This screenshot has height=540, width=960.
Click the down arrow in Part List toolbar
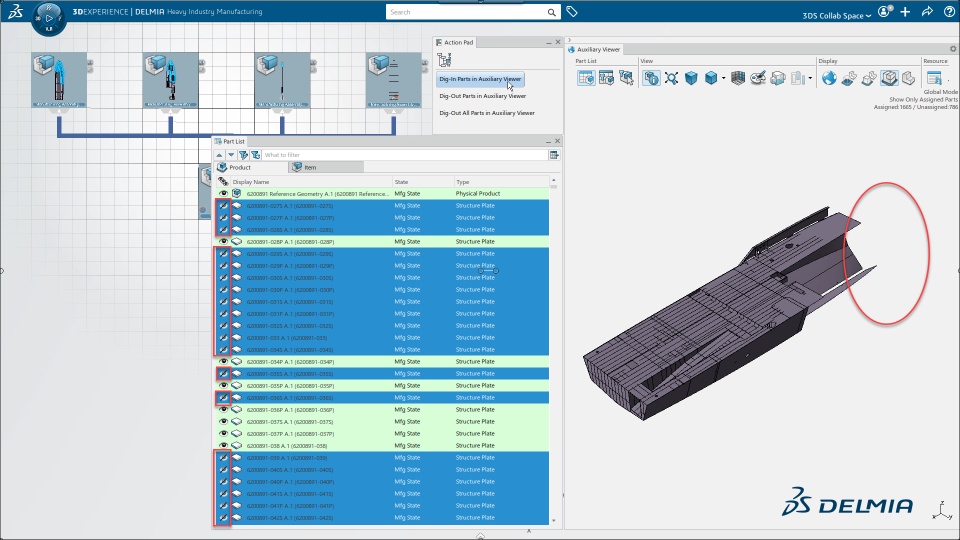231,155
